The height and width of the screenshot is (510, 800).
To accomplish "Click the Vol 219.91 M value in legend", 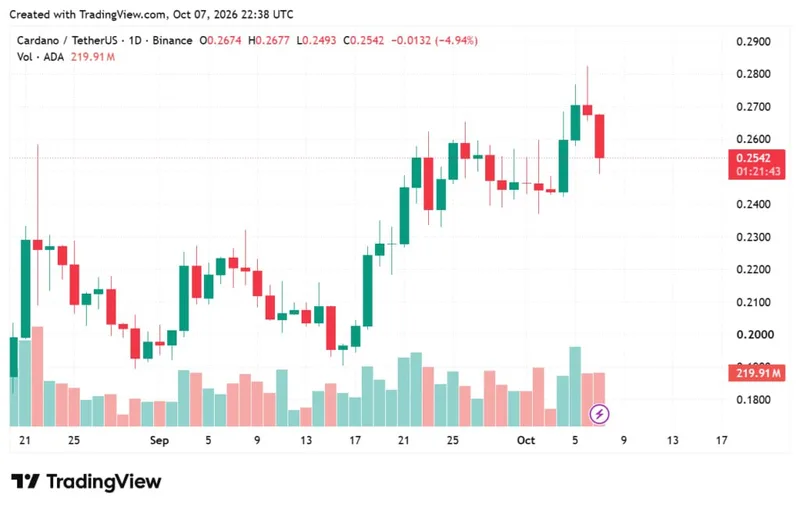I will click(93, 57).
